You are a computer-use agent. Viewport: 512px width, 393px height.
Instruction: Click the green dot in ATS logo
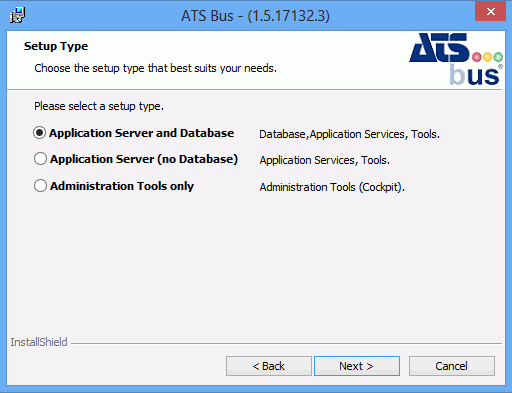[x=498, y=57]
